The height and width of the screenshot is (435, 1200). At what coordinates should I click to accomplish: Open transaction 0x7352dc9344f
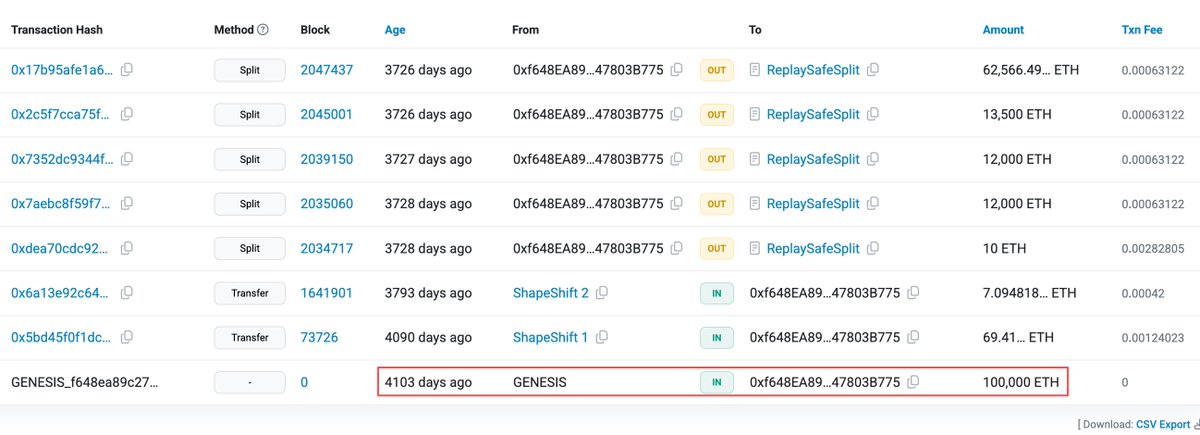pyautogui.click(x=61, y=159)
